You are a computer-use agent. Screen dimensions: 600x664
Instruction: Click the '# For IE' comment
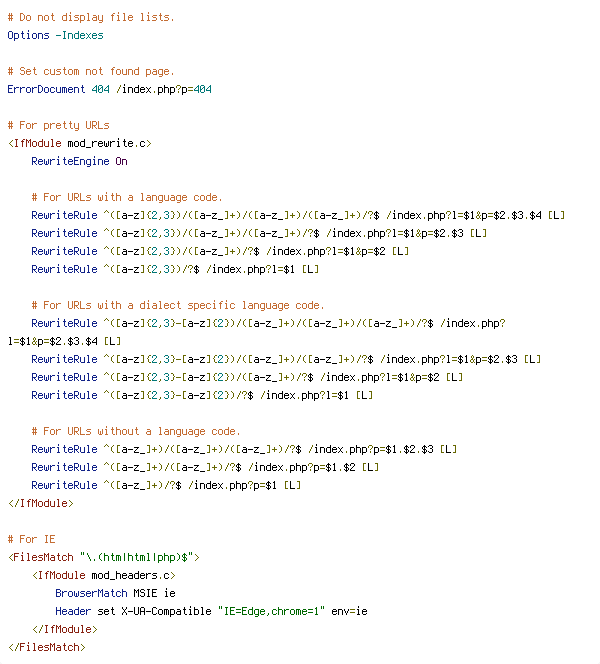(31, 540)
